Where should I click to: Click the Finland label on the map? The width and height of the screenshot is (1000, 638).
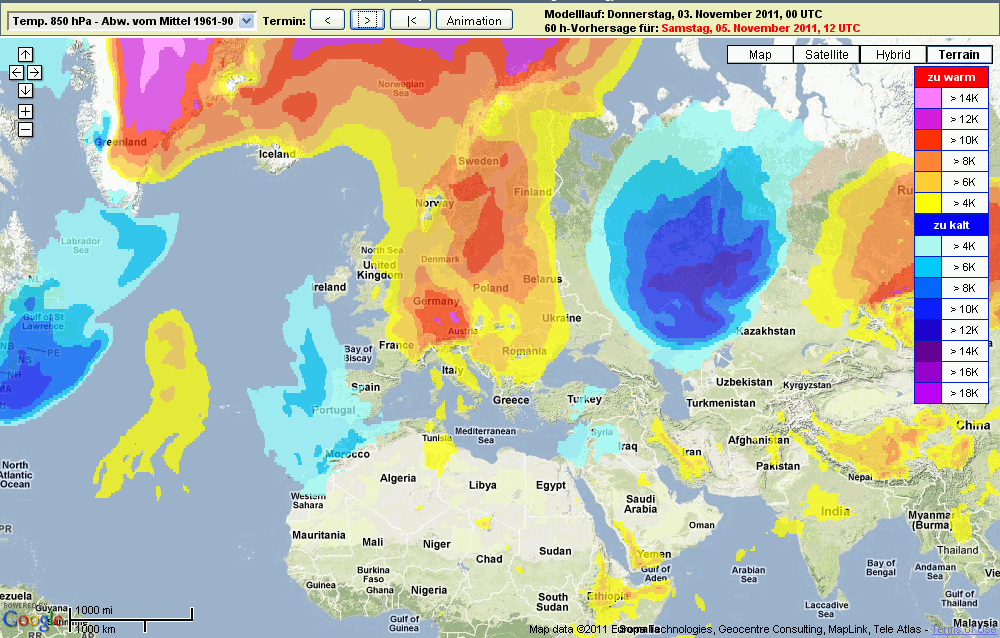pos(533,192)
